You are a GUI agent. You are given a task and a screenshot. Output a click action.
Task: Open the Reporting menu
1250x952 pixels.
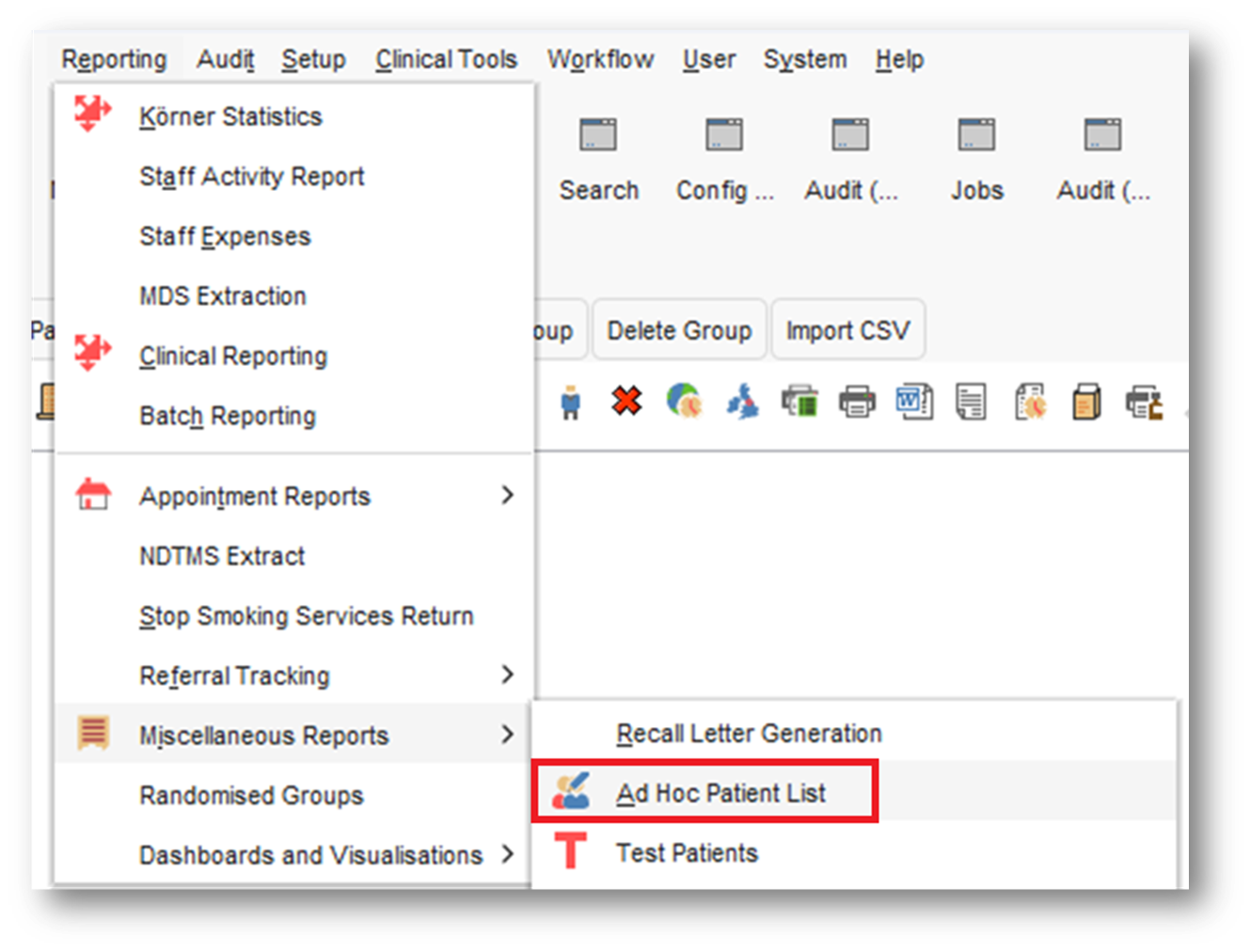114,59
